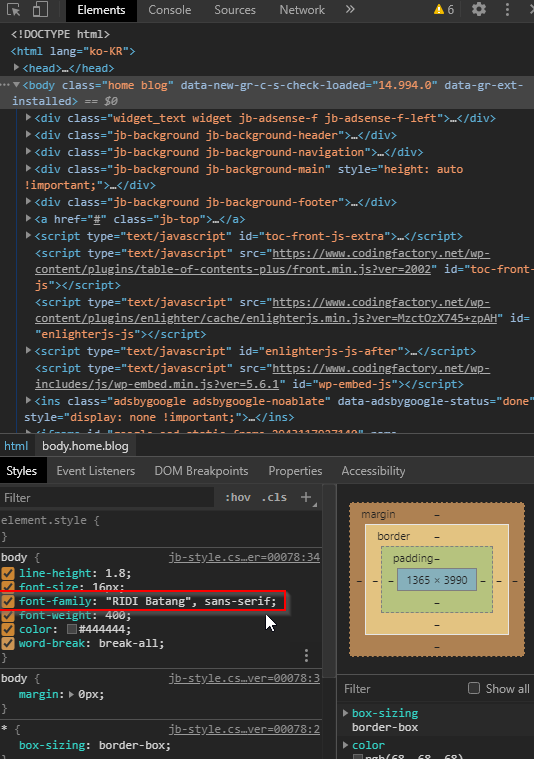Expand the adsbygoogle ins element
534x759 pixels.
tap(29, 400)
